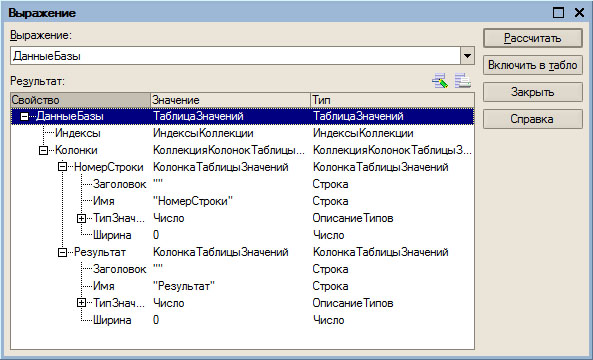Collapse the Результат column node
593x360 pixels.
[x=62, y=252]
